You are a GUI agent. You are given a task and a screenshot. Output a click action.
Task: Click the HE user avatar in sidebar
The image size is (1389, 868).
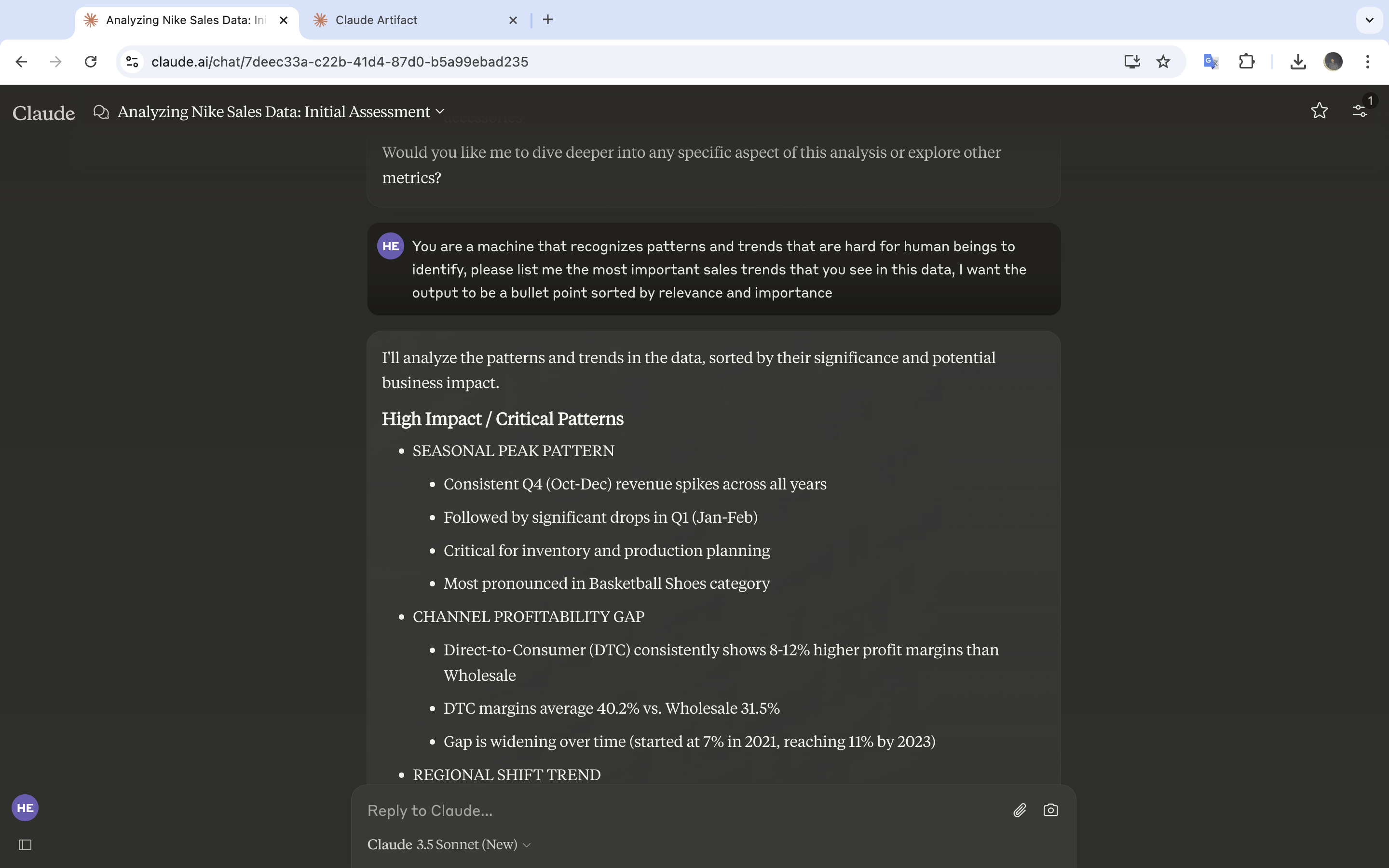click(25, 808)
